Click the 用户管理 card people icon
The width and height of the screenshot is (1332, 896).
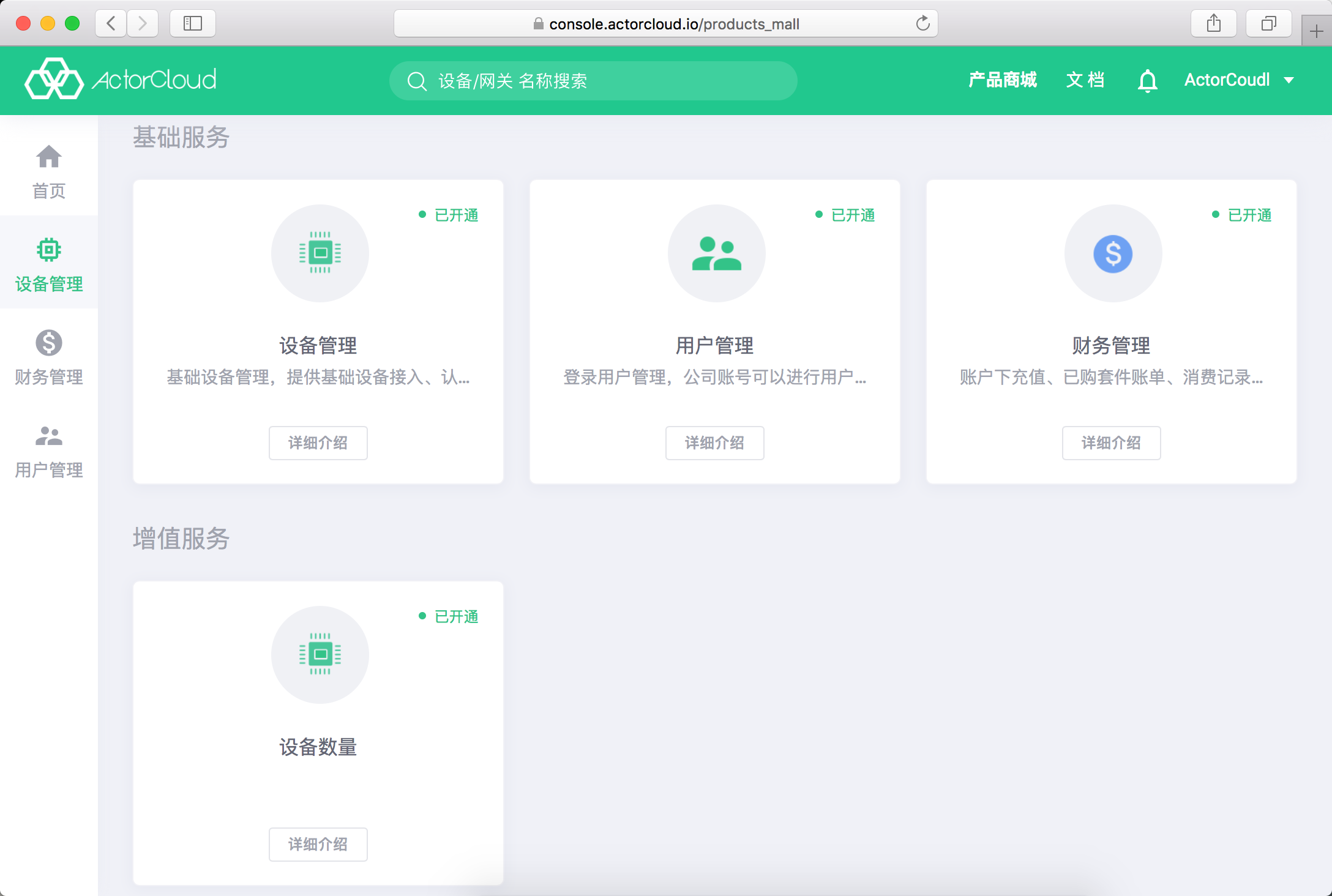coord(717,253)
